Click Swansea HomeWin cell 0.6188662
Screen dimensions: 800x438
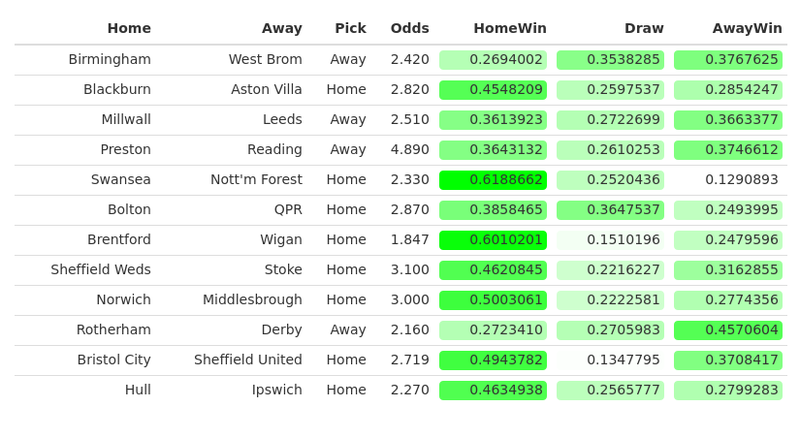[x=493, y=180]
